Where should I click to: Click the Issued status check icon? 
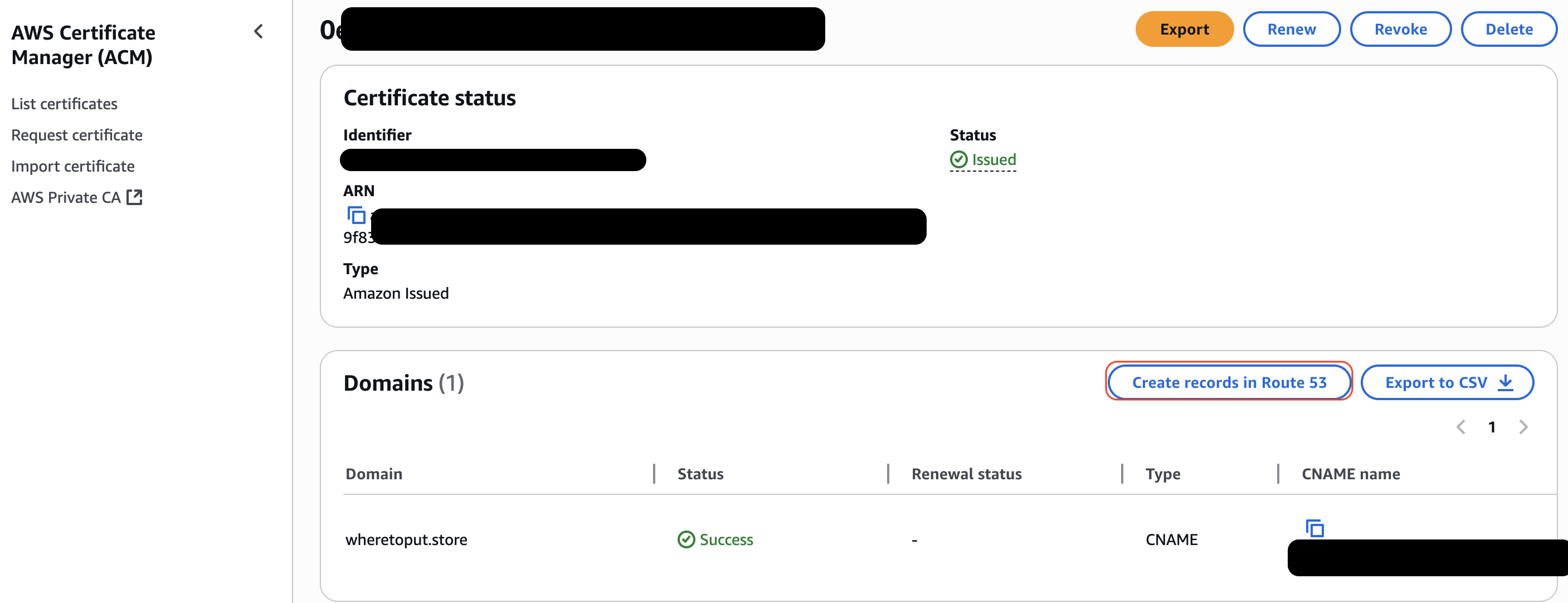[959, 159]
